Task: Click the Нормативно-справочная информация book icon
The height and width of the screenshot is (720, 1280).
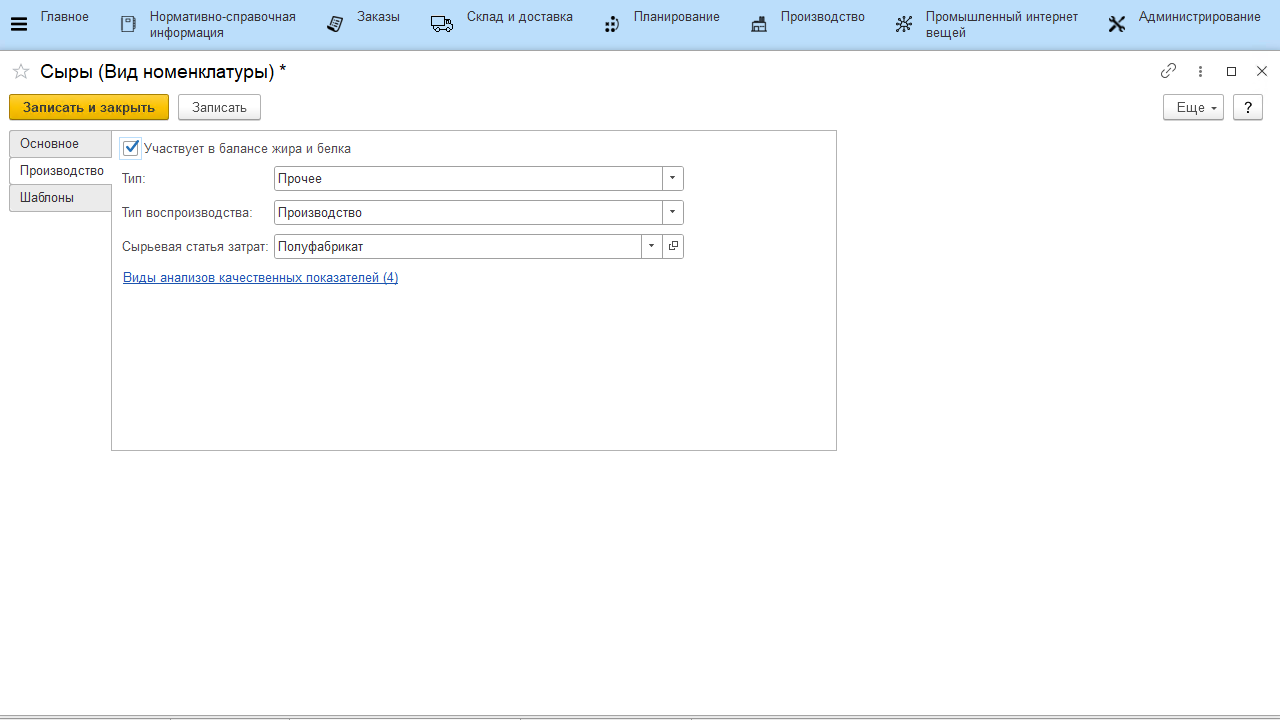Action: click(128, 24)
